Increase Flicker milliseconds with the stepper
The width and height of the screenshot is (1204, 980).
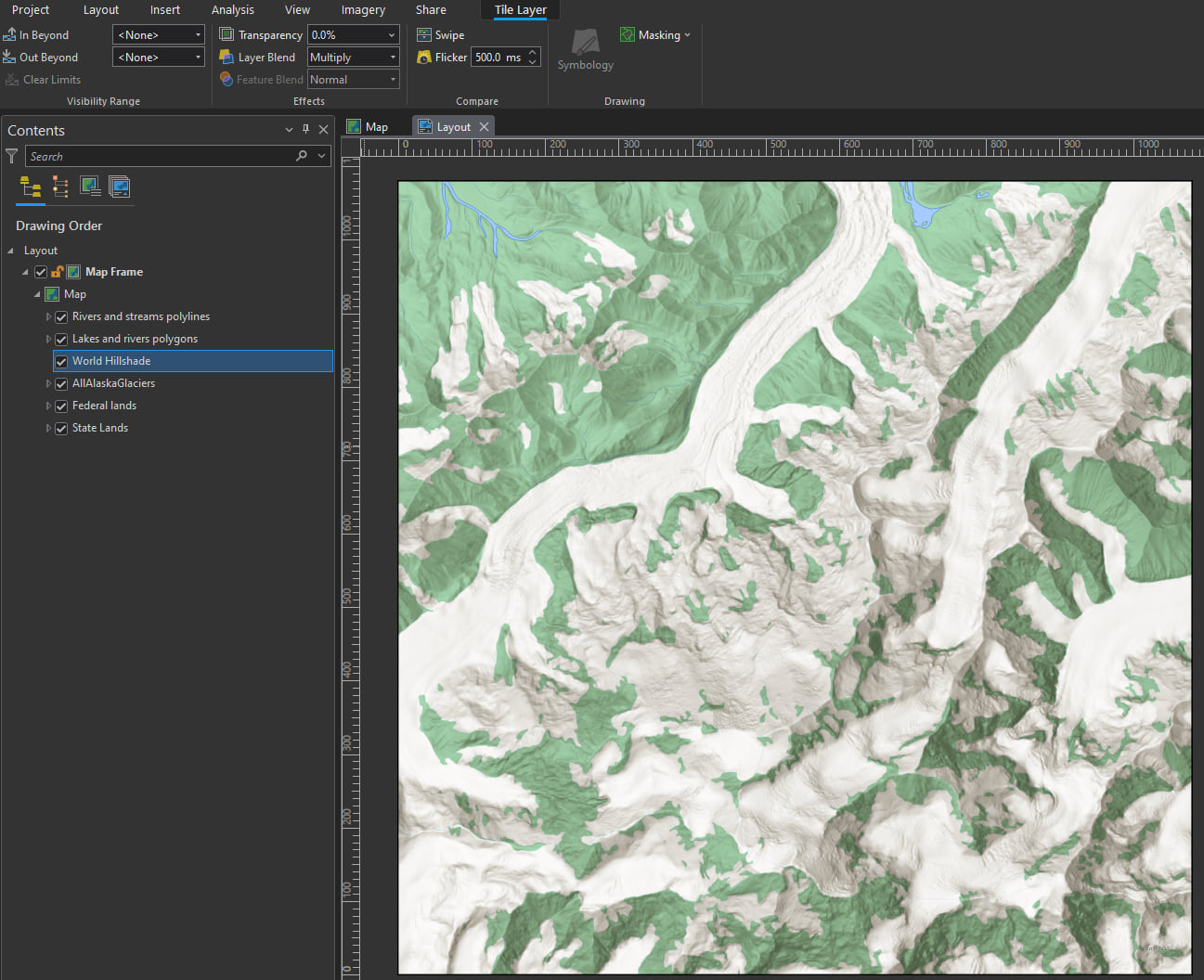coord(531,52)
